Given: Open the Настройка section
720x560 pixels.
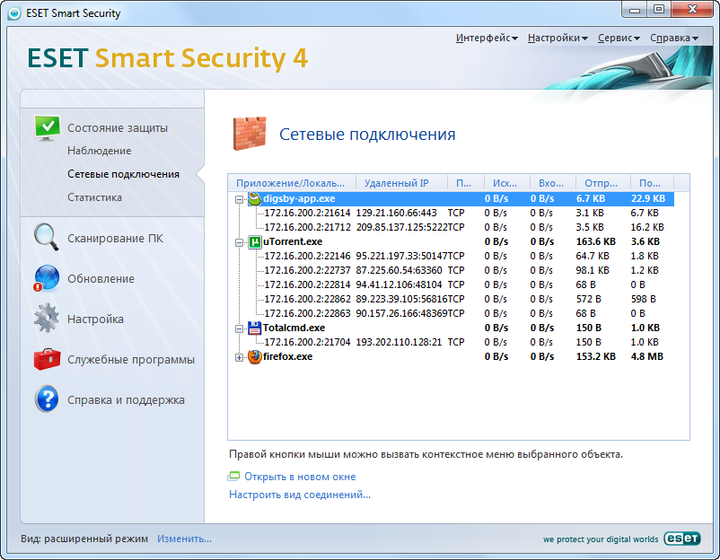Looking at the screenshot, I should point(95,319).
